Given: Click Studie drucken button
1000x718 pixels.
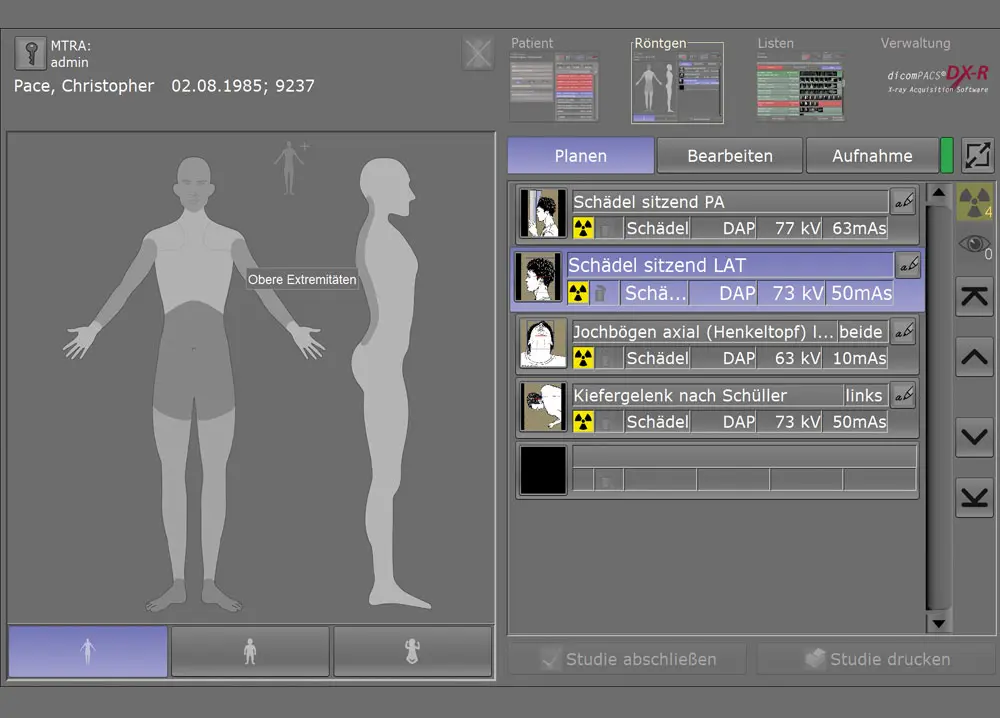Looking at the screenshot, I should [x=876, y=659].
